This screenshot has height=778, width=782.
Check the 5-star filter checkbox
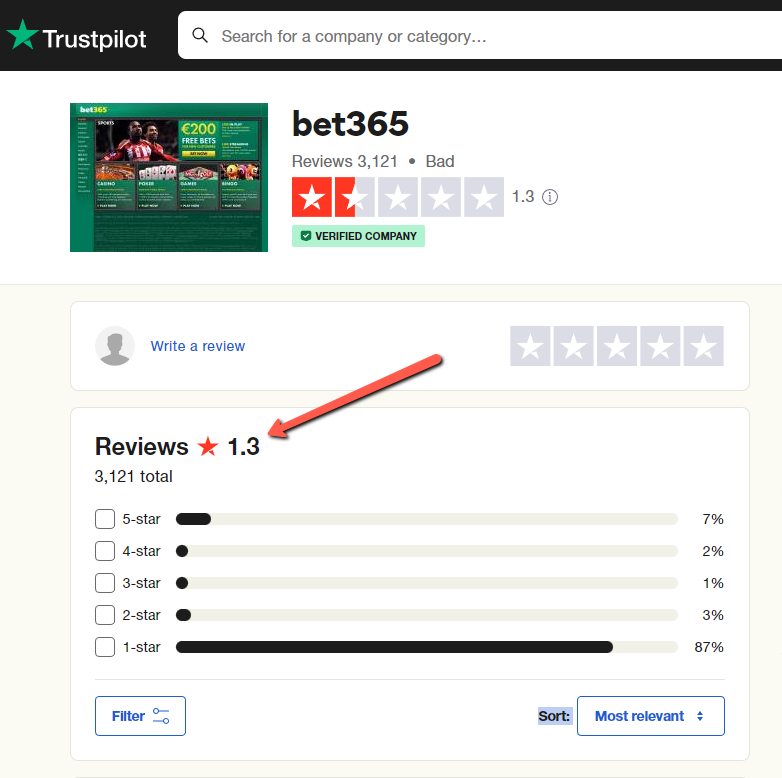point(105,519)
